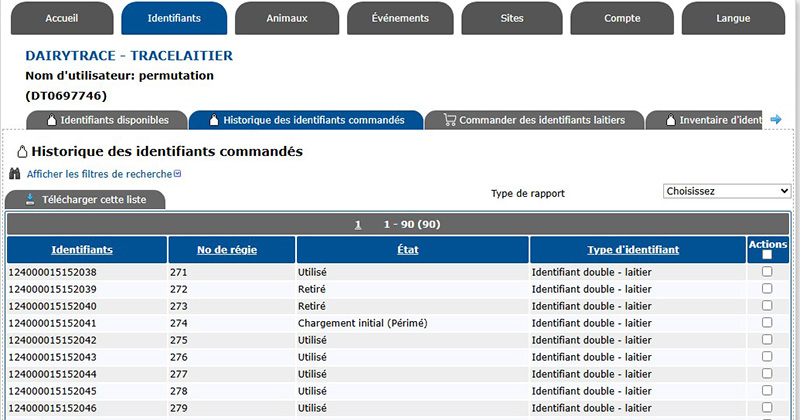
Task: Click the binoculars search filter icon
Action: click(x=16, y=174)
